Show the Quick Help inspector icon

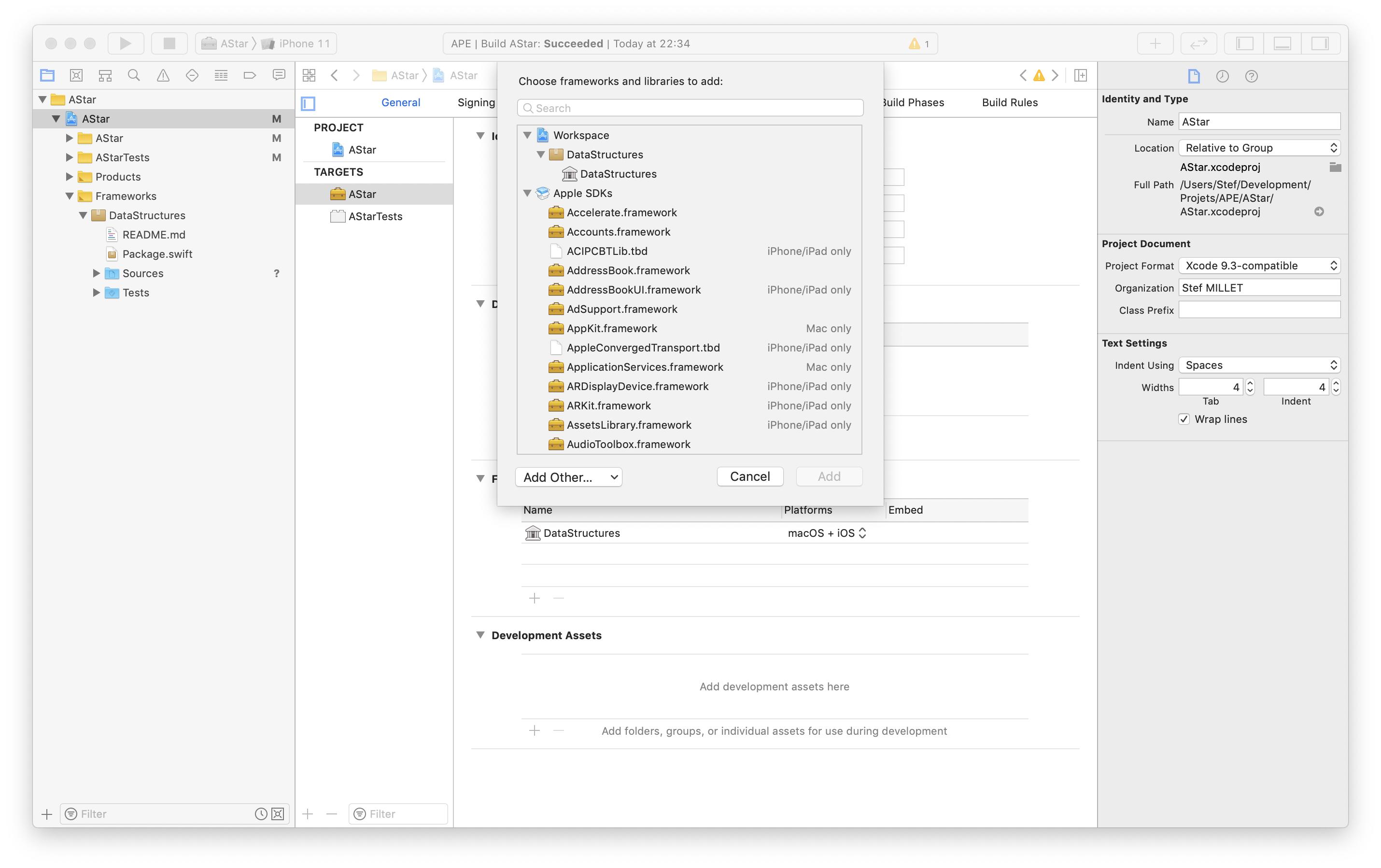coord(1252,76)
